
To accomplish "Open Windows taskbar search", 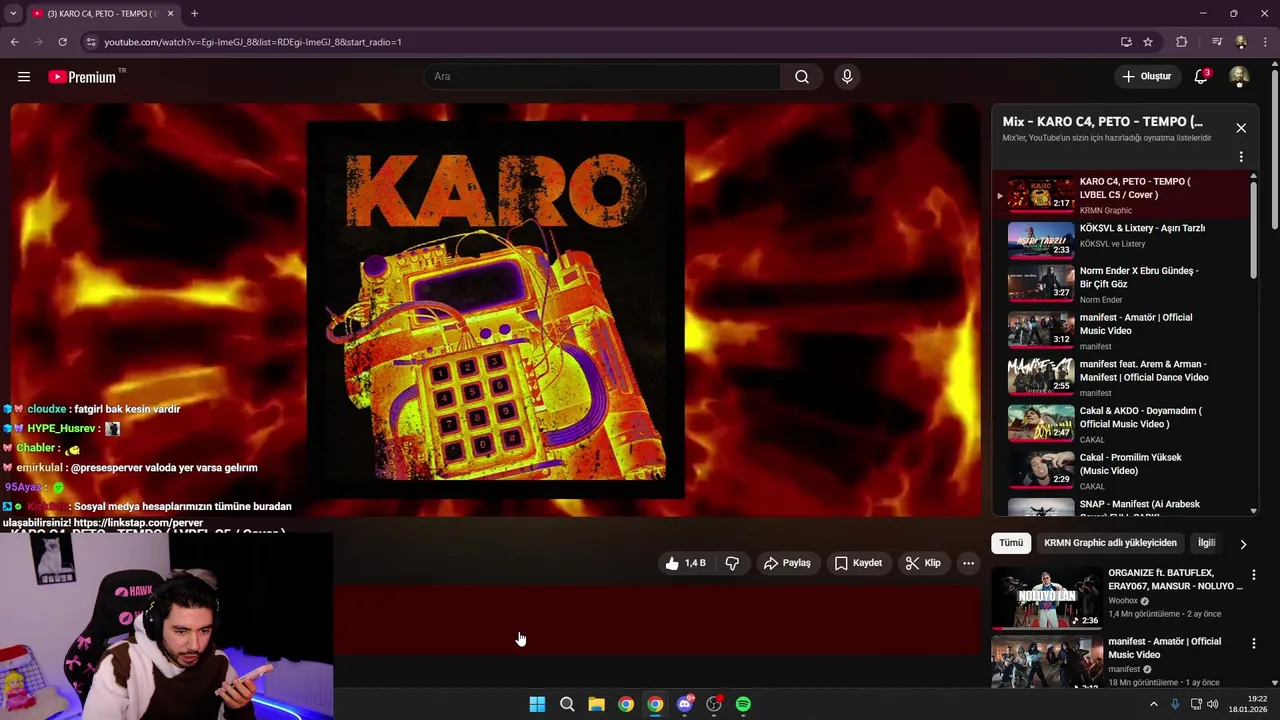I will tap(567, 704).
